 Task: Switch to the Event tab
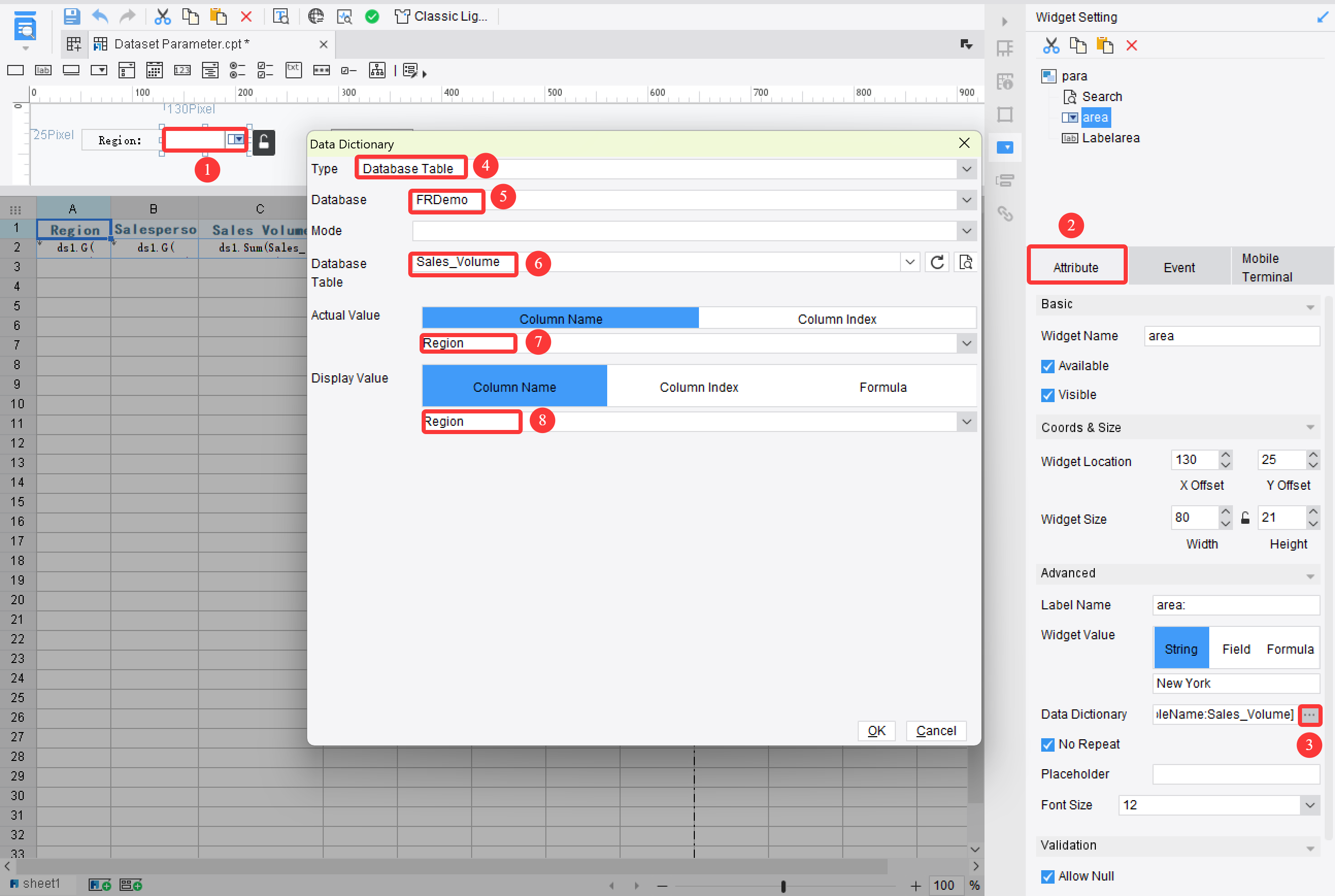tap(1180, 267)
